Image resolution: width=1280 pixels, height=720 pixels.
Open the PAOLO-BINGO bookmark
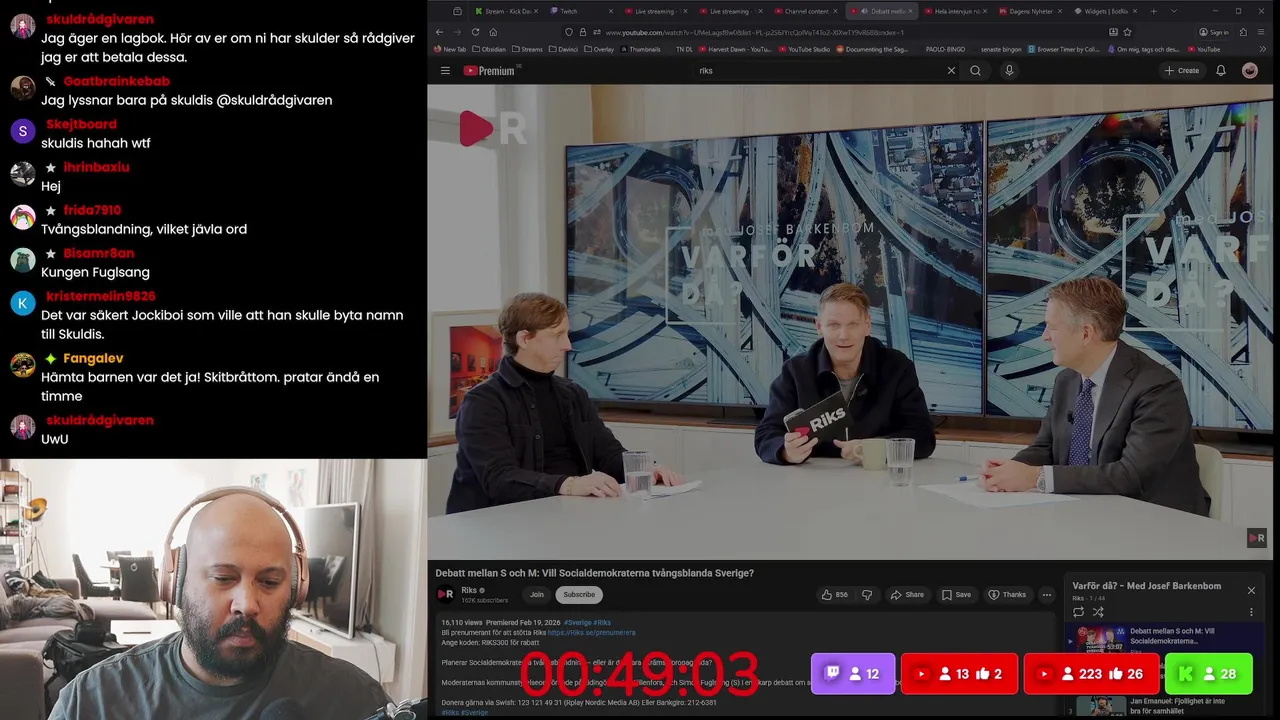946,49
